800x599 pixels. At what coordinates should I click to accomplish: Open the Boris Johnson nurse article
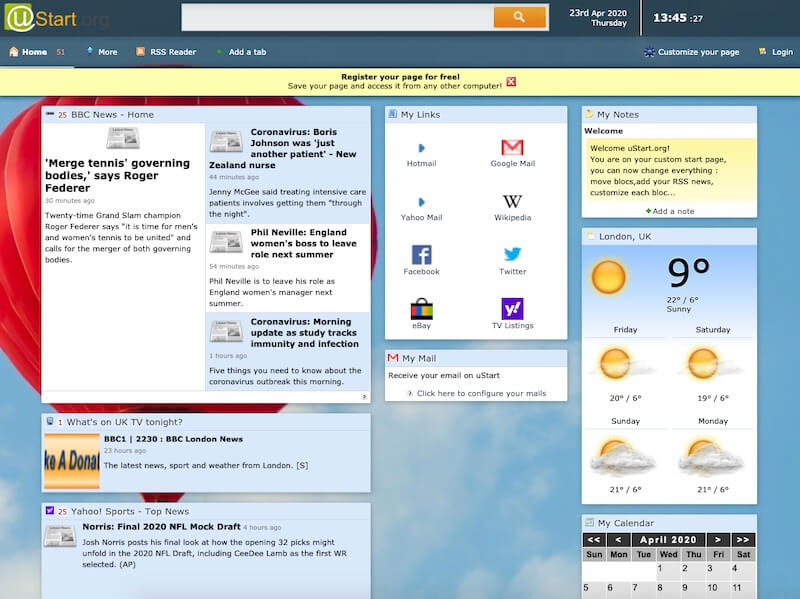283,148
